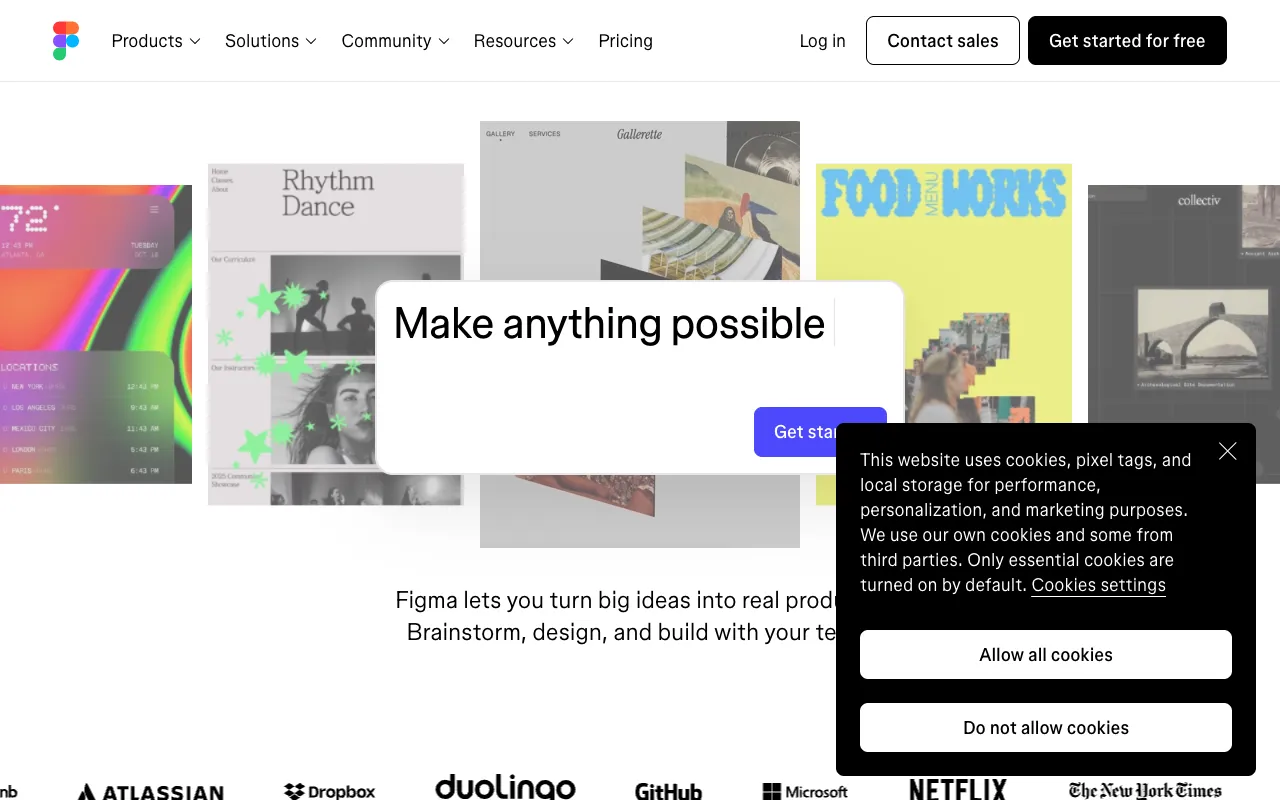Click the GitHub logo
The height and width of the screenshot is (800, 1280).
click(x=668, y=791)
